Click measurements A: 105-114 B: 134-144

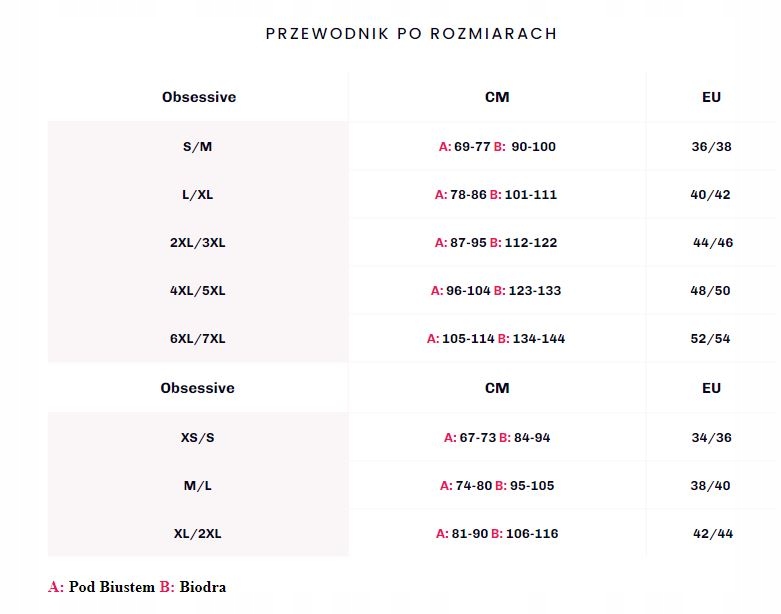click(496, 338)
